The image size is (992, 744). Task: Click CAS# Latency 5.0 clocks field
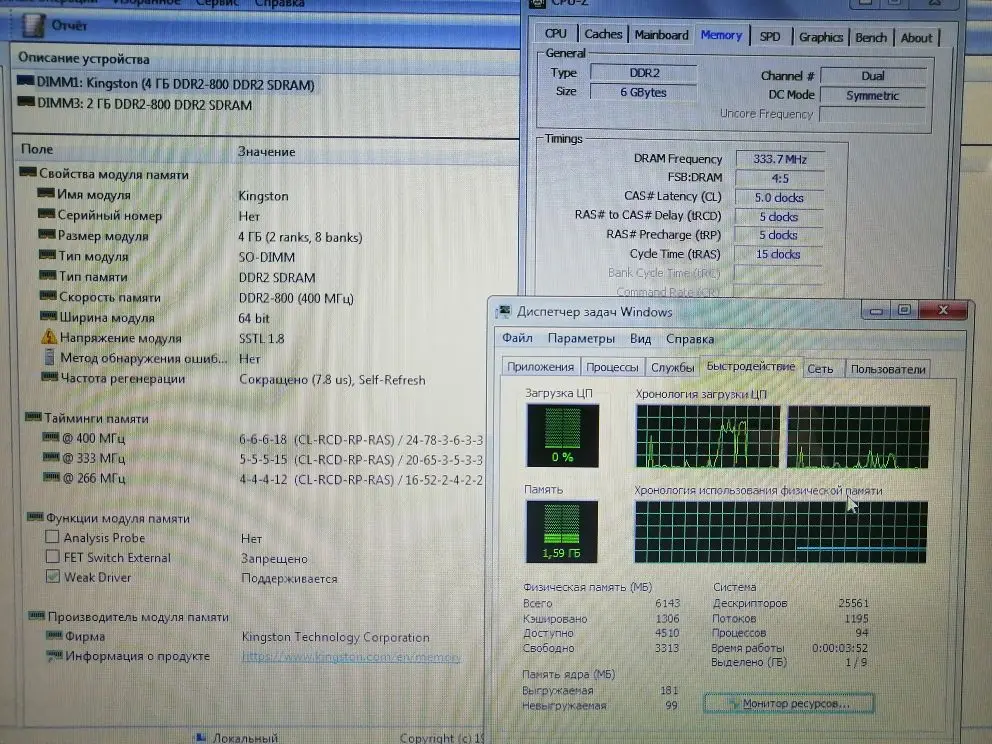[x=779, y=198]
